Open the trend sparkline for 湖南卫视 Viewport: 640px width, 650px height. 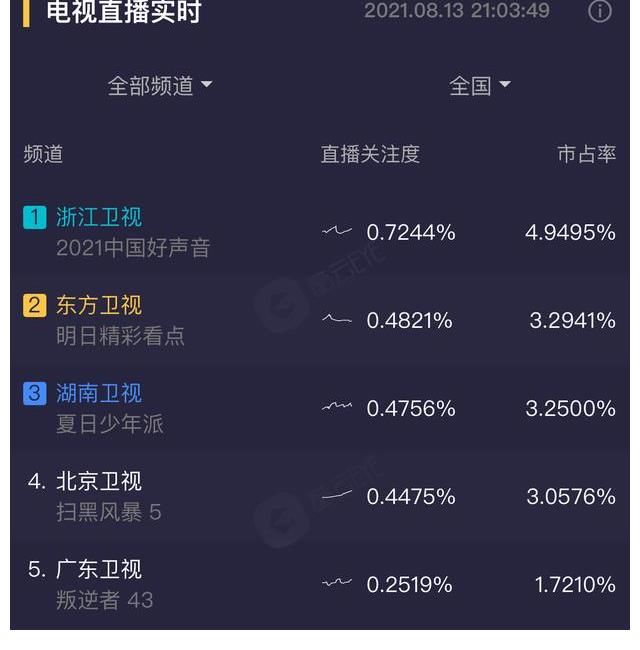[337, 407]
